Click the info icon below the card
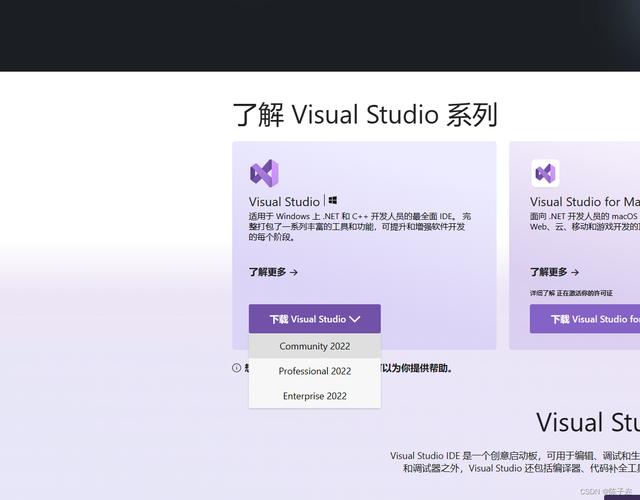640x500 pixels. [236, 368]
